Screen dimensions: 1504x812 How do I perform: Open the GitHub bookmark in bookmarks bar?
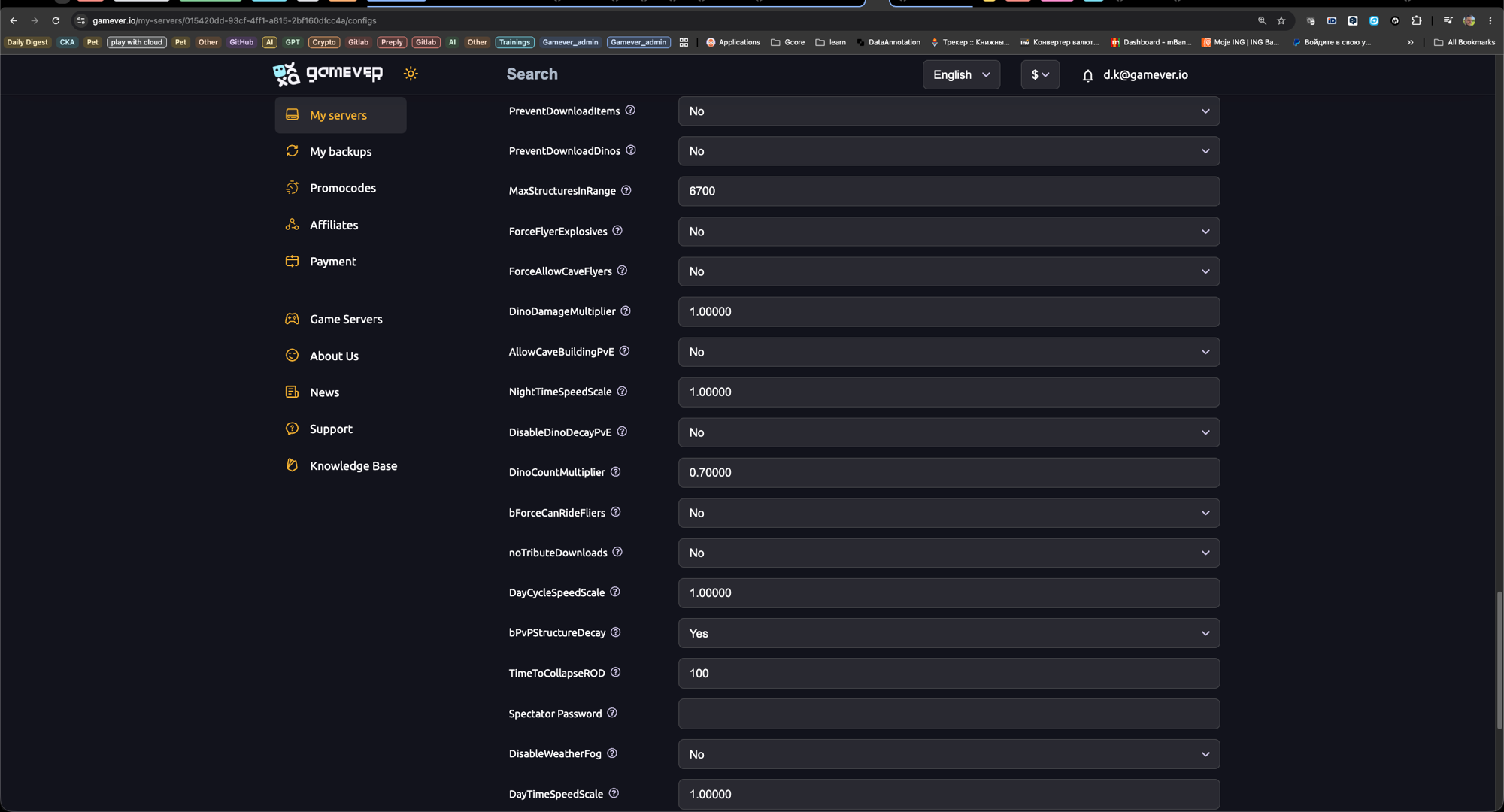(241, 42)
